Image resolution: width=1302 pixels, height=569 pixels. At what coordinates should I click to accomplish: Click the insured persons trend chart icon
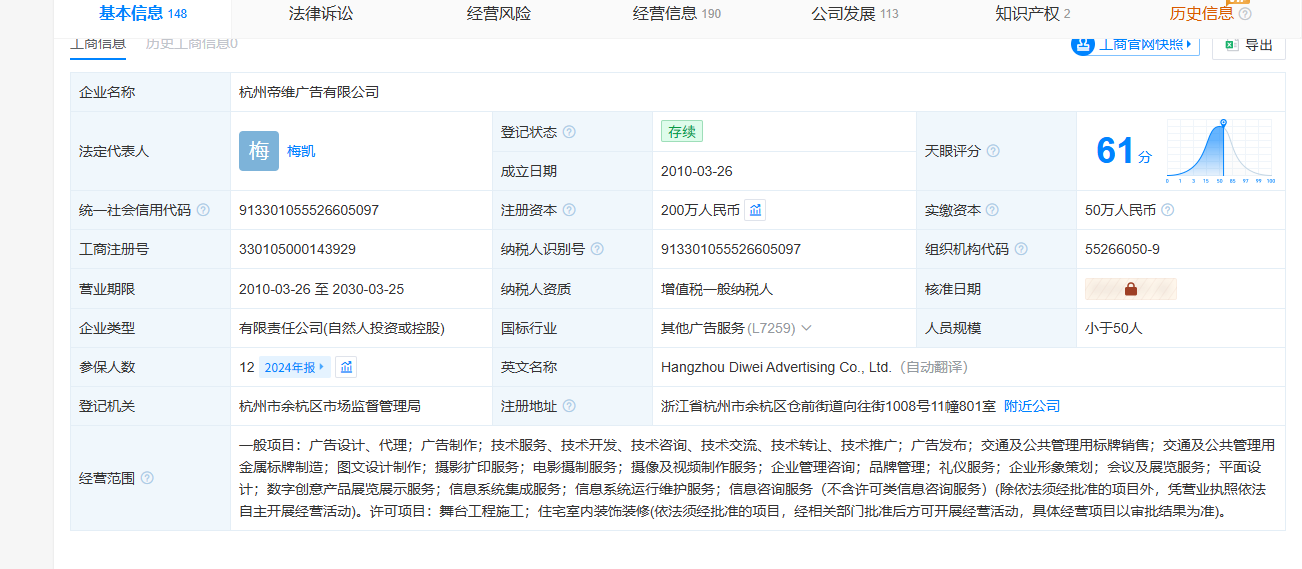[x=346, y=367]
